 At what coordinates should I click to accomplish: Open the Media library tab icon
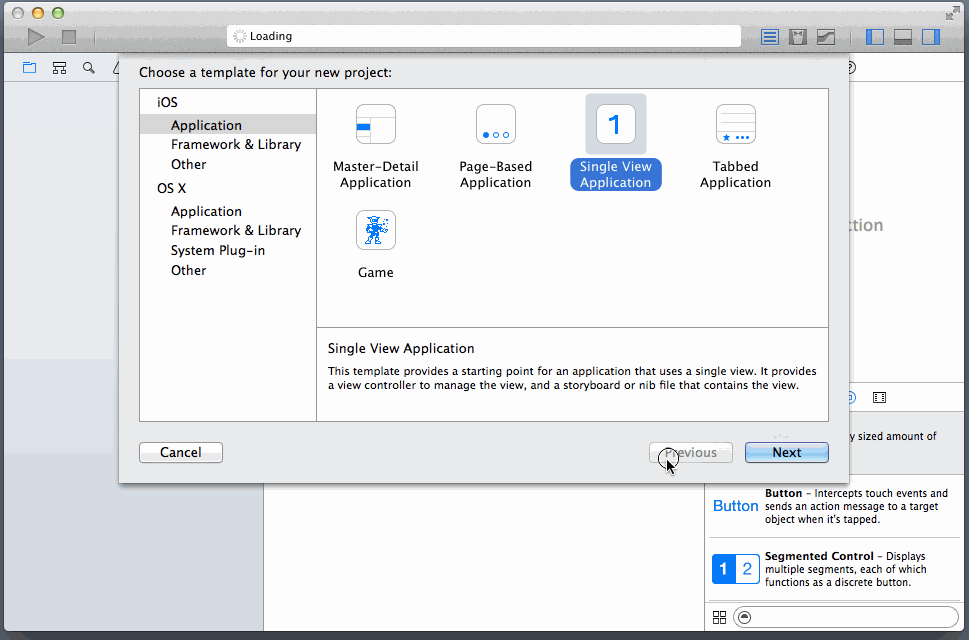tap(879, 397)
